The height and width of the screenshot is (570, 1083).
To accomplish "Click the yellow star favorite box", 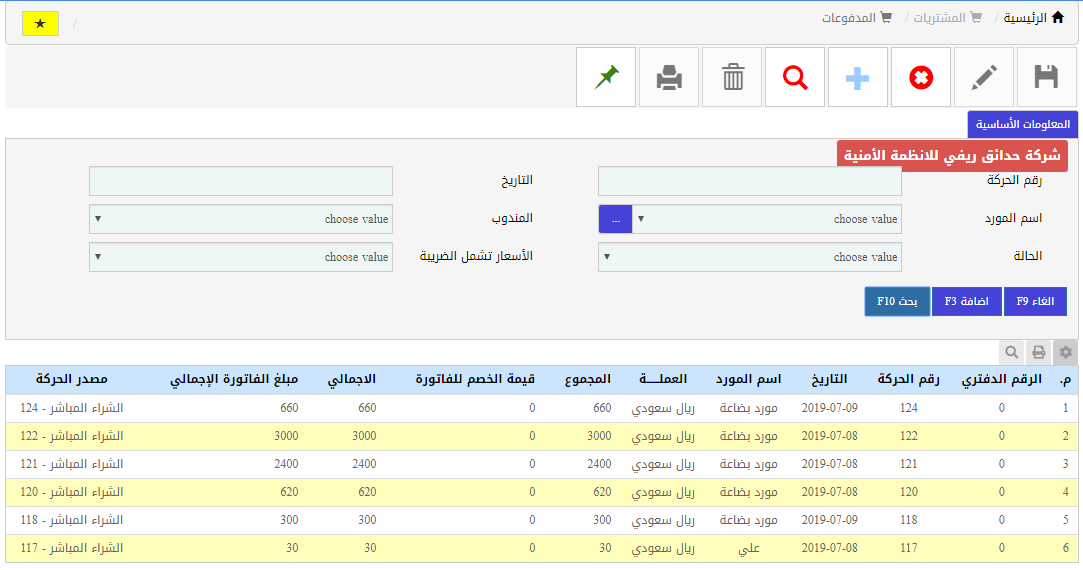I will tap(40, 24).
